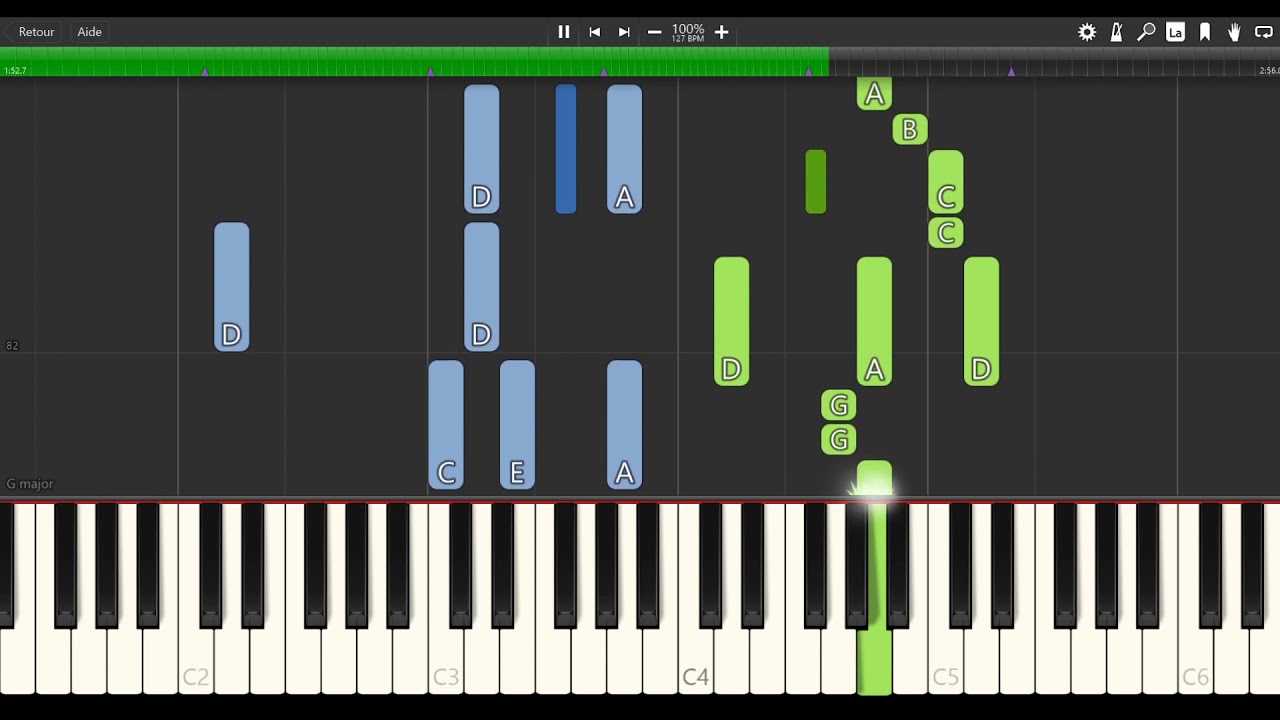The width and height of the screenshot is (1280, 720).
Task: Select the last purple bookmark marker on gray section
Action: coord(1011,72)
